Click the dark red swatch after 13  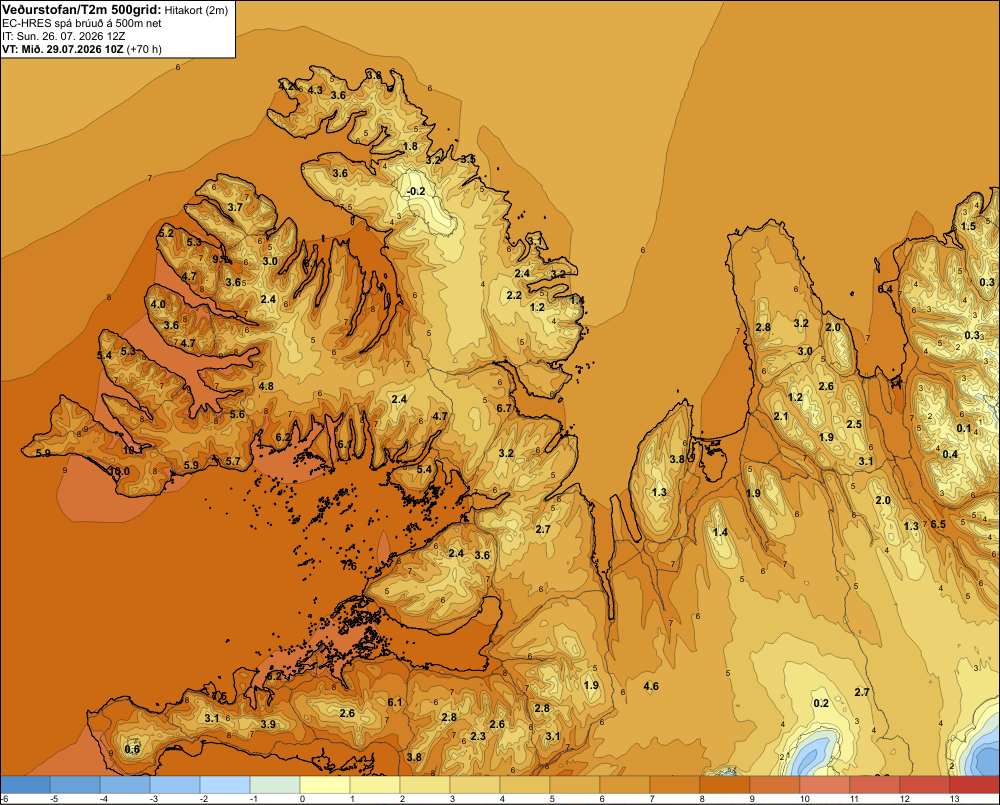974,784
